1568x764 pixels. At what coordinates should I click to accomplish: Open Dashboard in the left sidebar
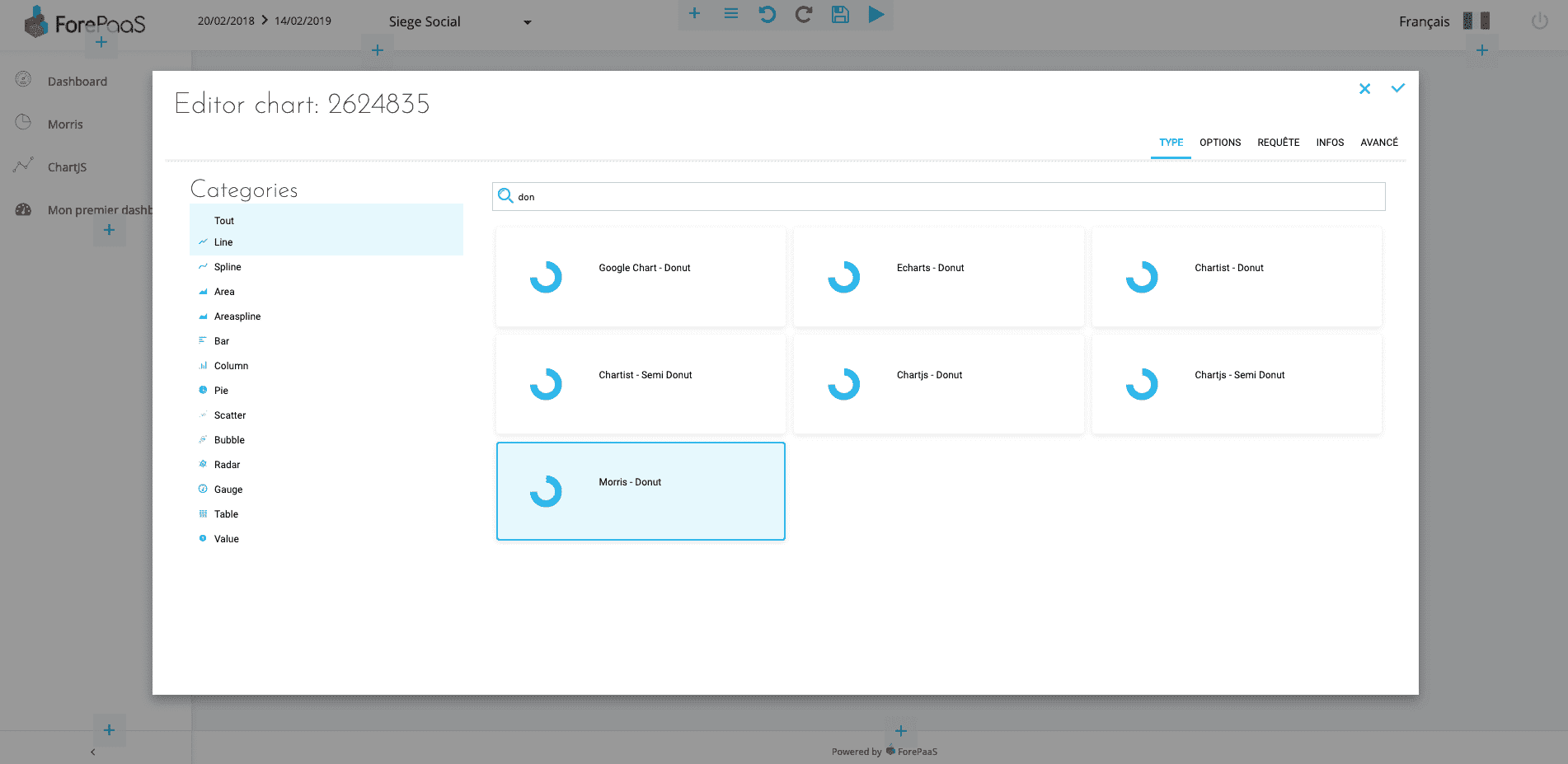point(77,81)
